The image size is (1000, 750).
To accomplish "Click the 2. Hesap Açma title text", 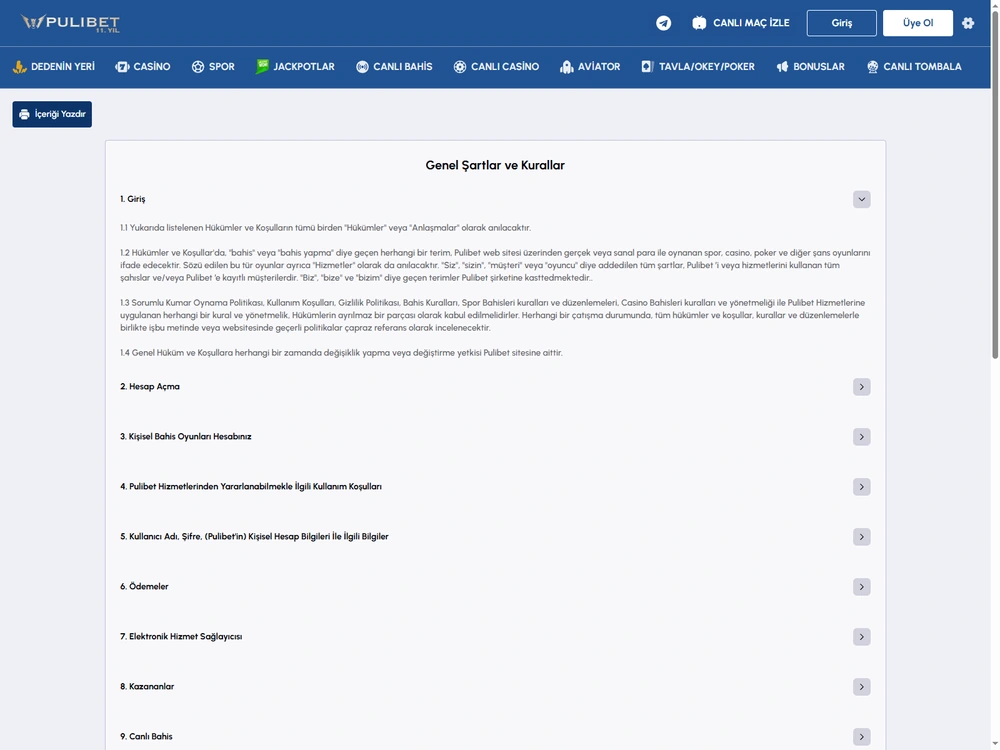I will click(150, 386).
